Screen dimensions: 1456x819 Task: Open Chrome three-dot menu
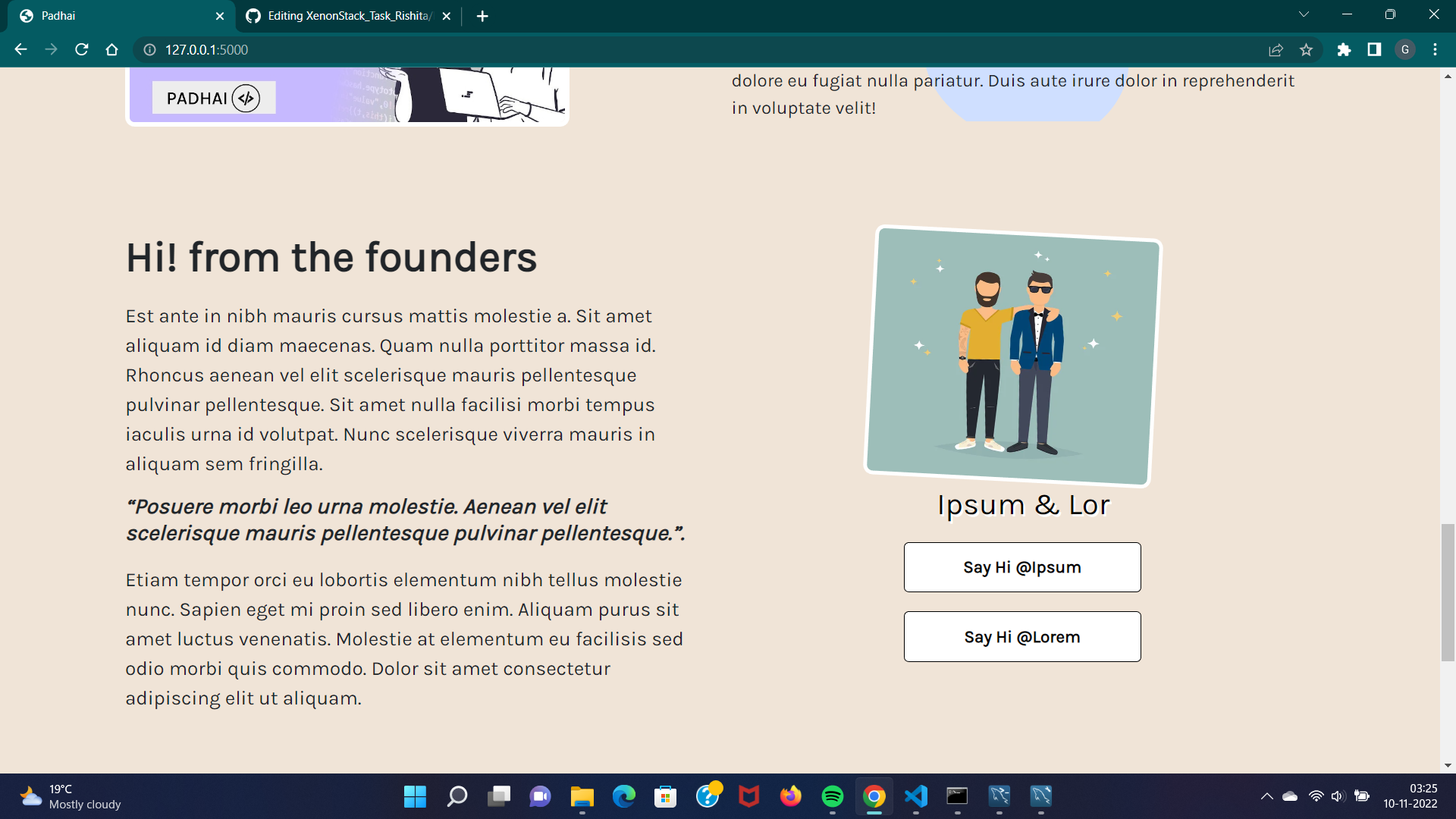point(1435,49)
